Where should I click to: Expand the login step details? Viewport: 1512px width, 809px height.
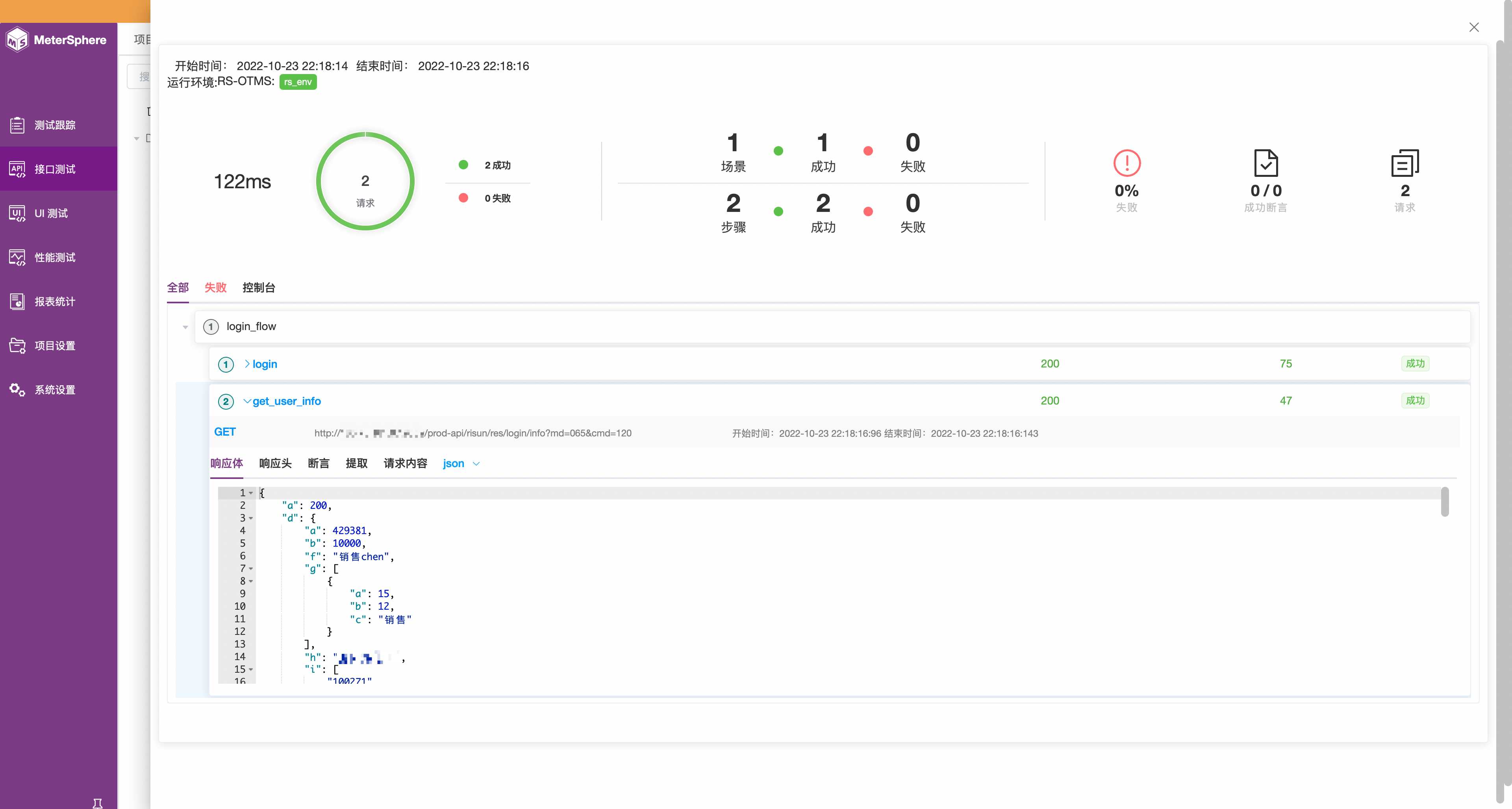tap(246, 364)
